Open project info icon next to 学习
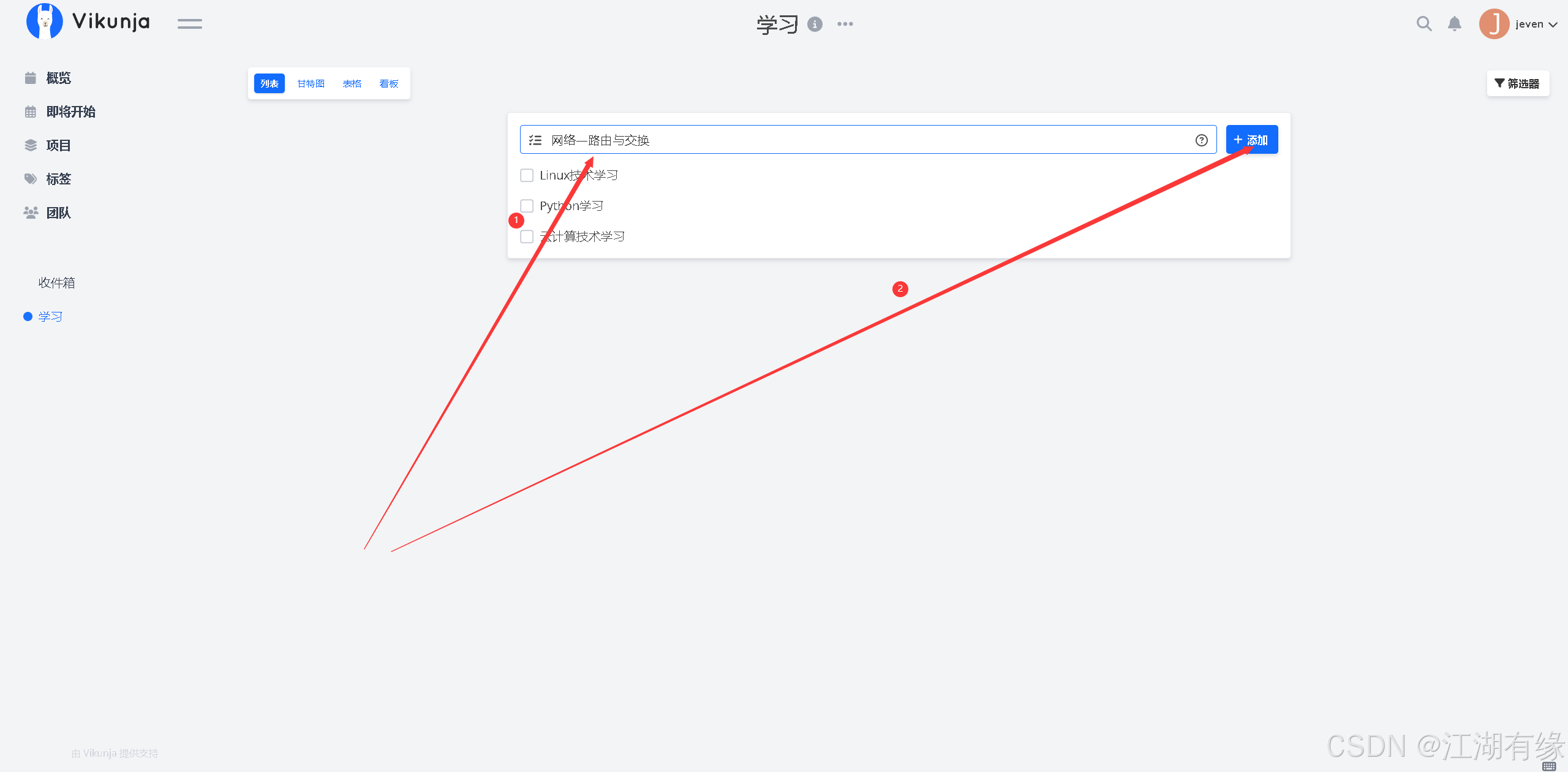Image resolution: width=1568 pixels, height=772 pixels. point(815,25)
